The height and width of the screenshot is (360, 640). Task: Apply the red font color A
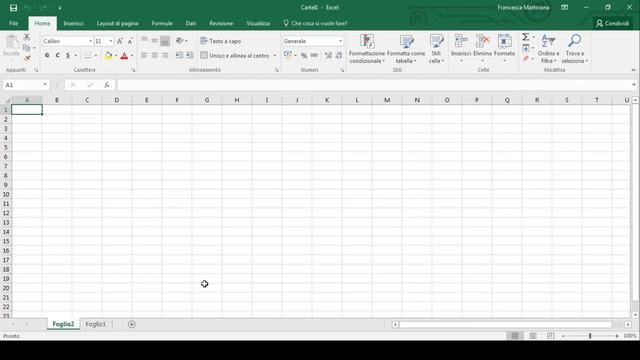click(x=124, y=56)
